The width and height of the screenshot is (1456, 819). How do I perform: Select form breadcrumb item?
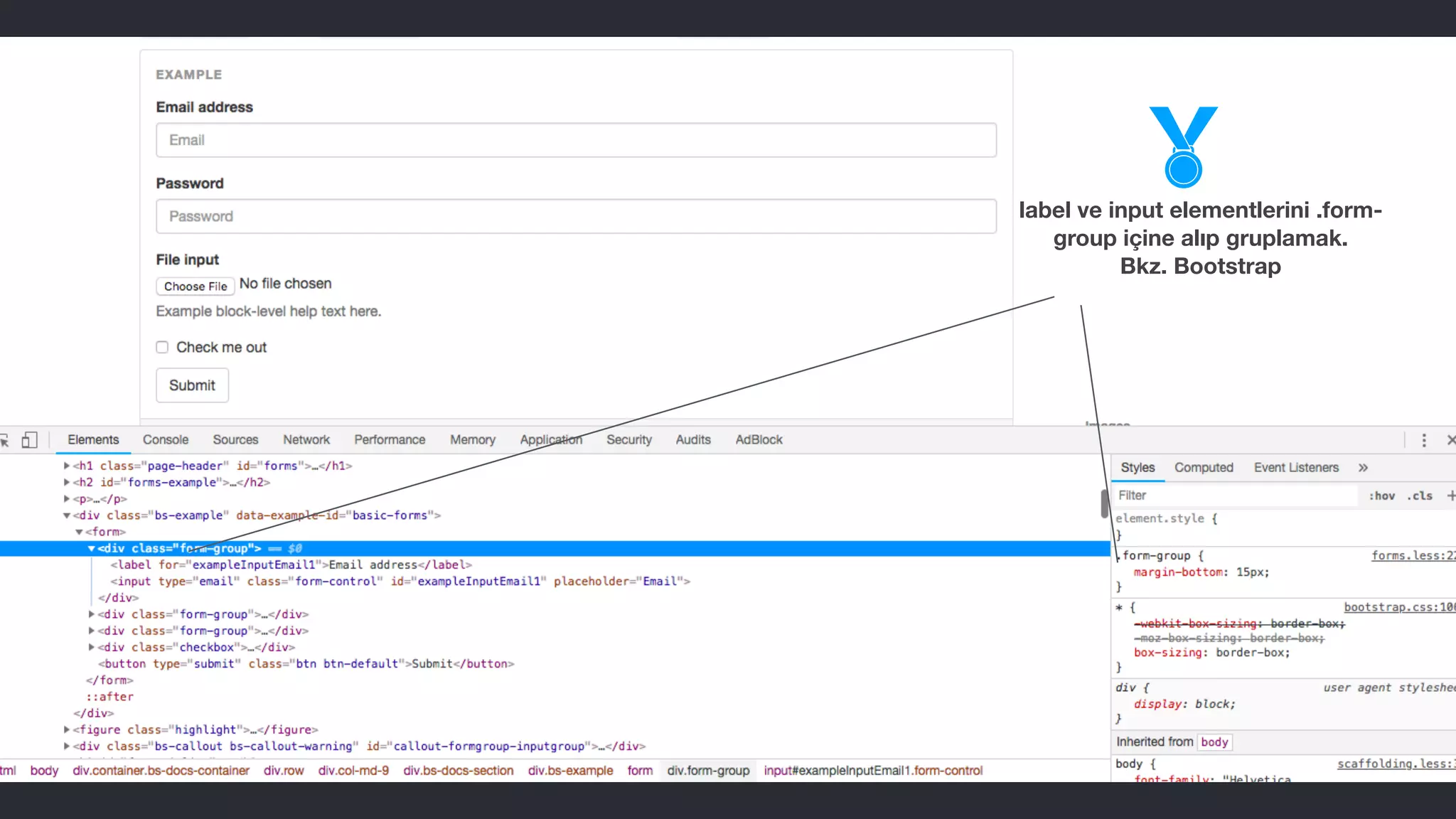[640, 771]
